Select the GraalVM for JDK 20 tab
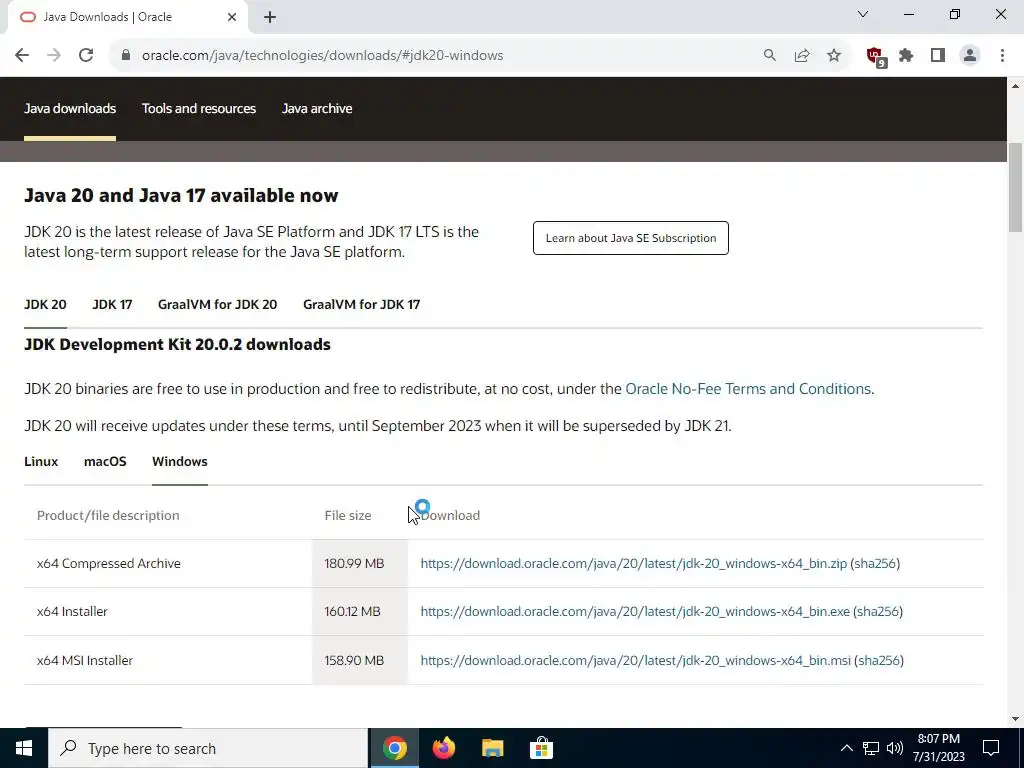Image resolution: width=1024 pixels, height=768 pixels. pyautogui.click(x=217, y=304)
